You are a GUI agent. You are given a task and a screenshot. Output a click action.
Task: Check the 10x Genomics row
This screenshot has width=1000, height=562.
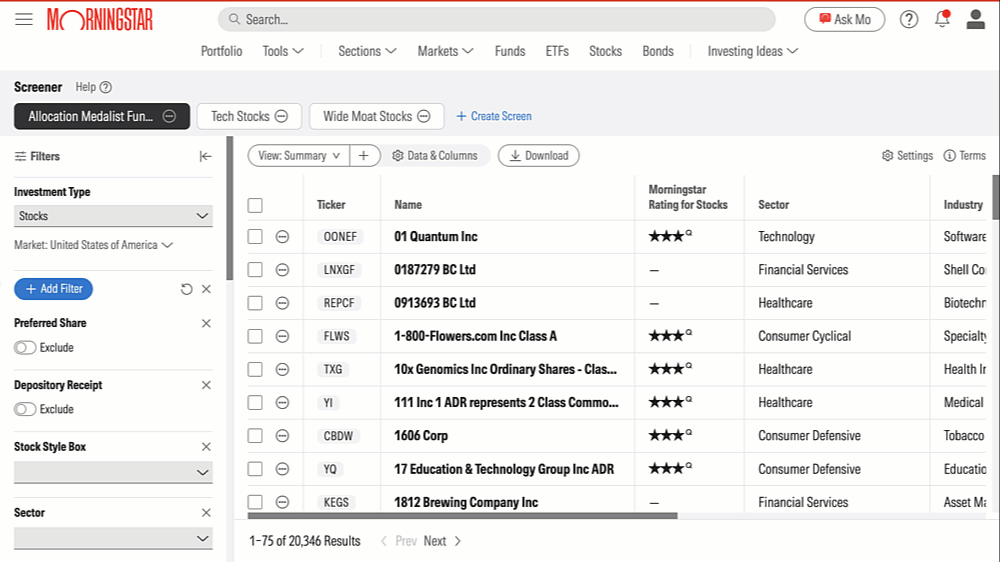click(255, 369)
